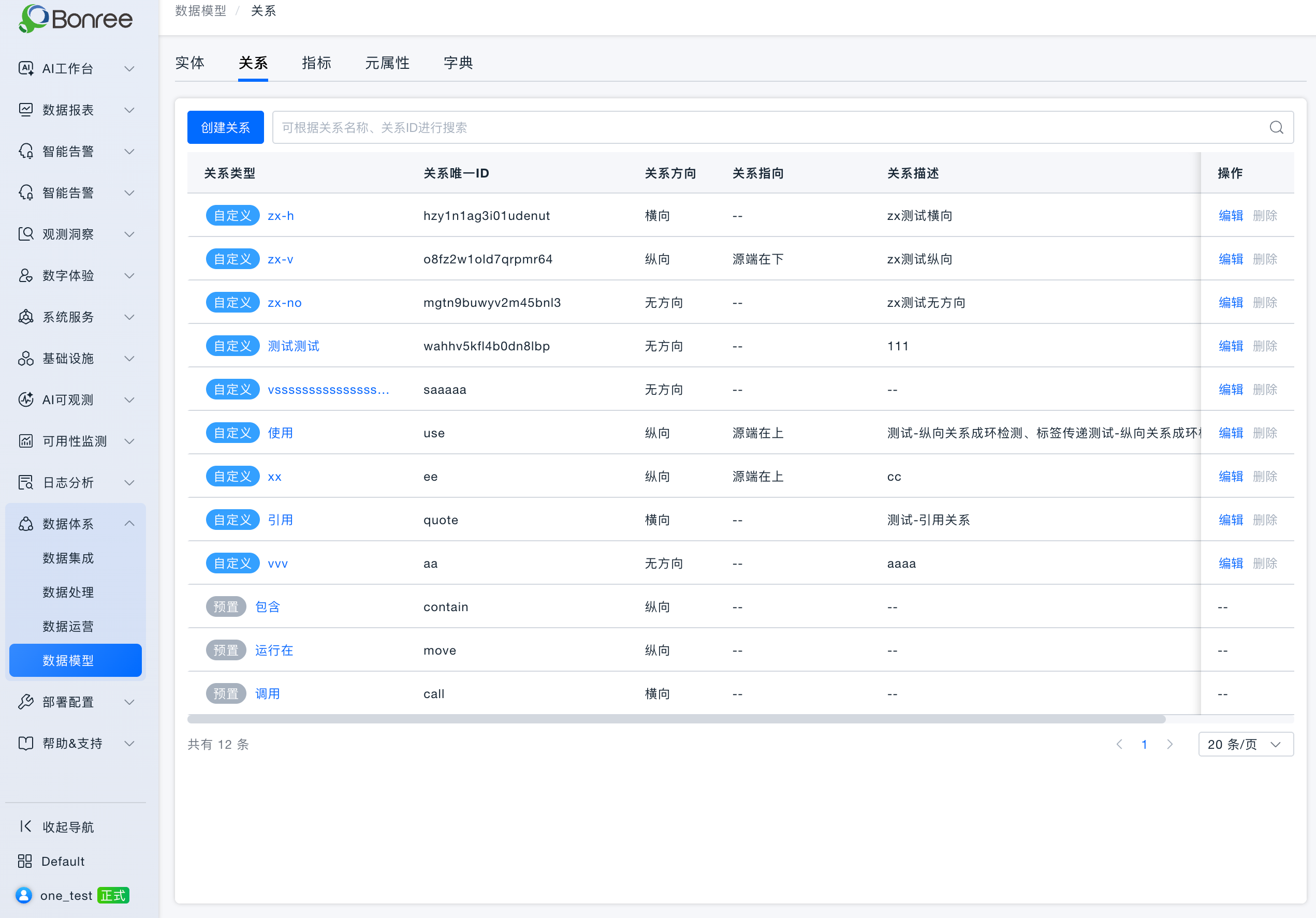1316x918 pixels.
Task: Click the one_test user avatar icon
Action: click(24, 895)
